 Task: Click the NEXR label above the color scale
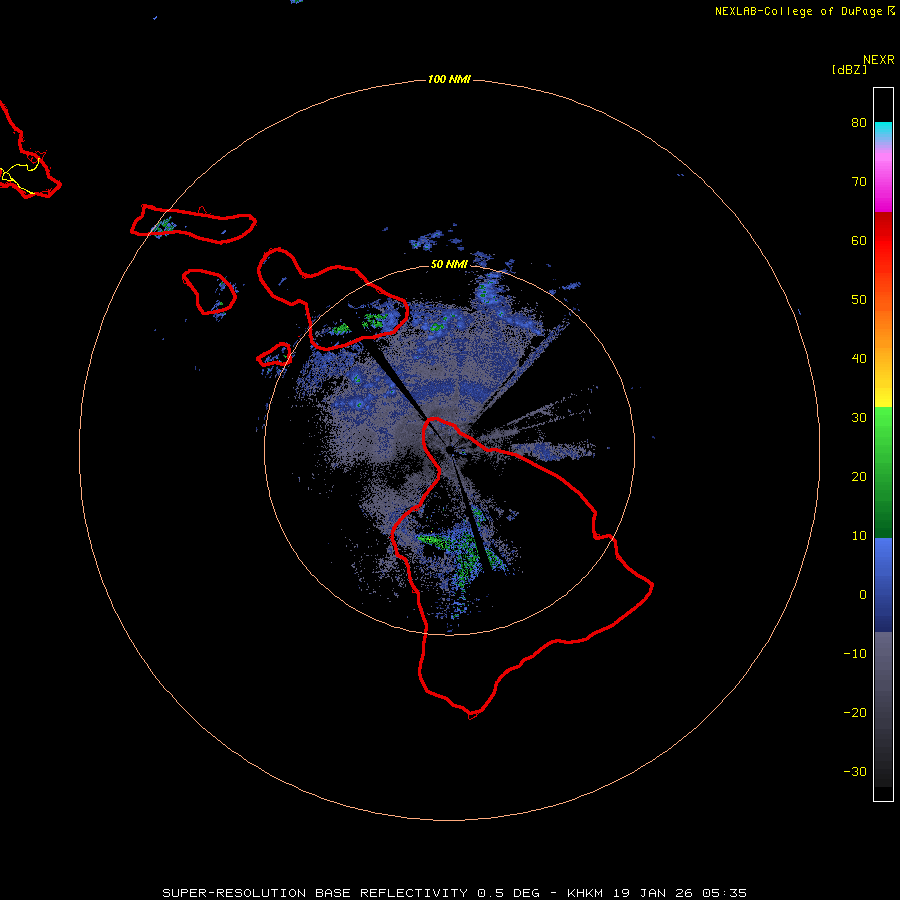pos(879,60)
